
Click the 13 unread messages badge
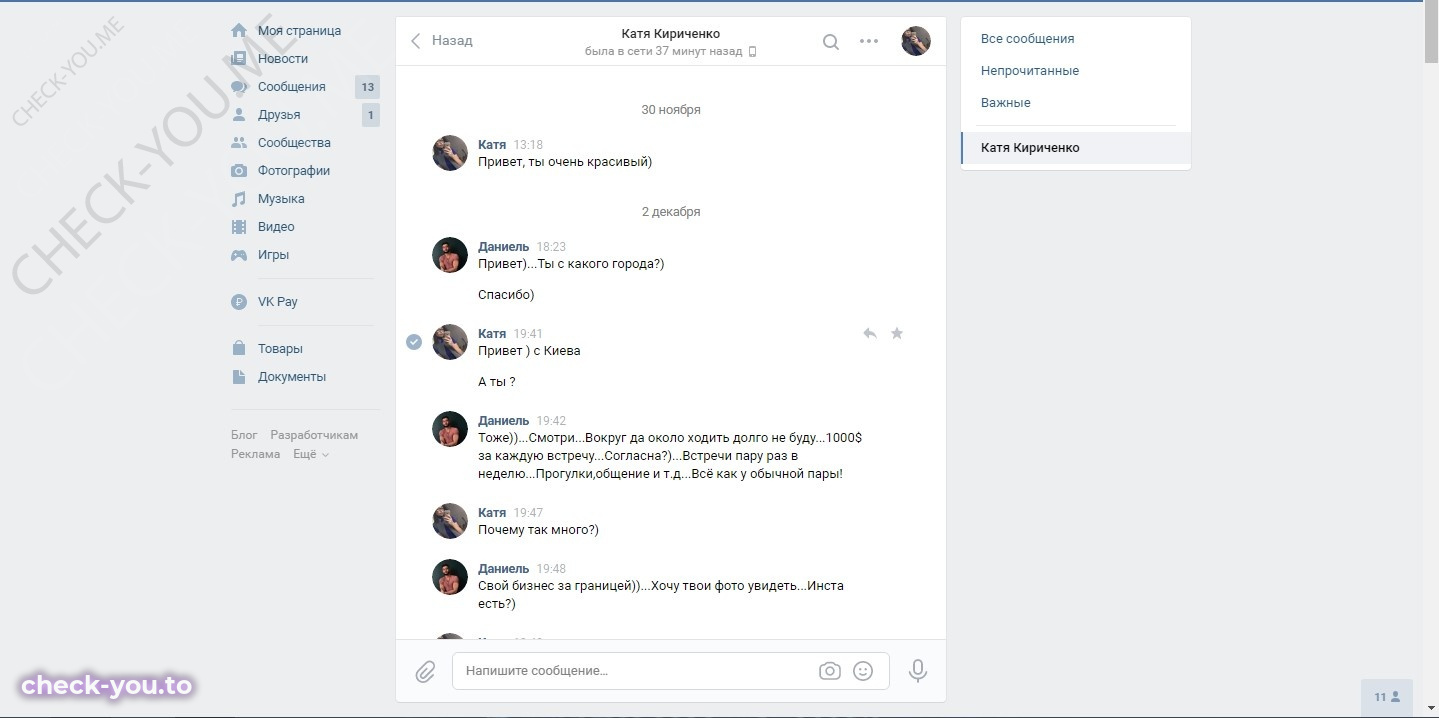(368, 87)
